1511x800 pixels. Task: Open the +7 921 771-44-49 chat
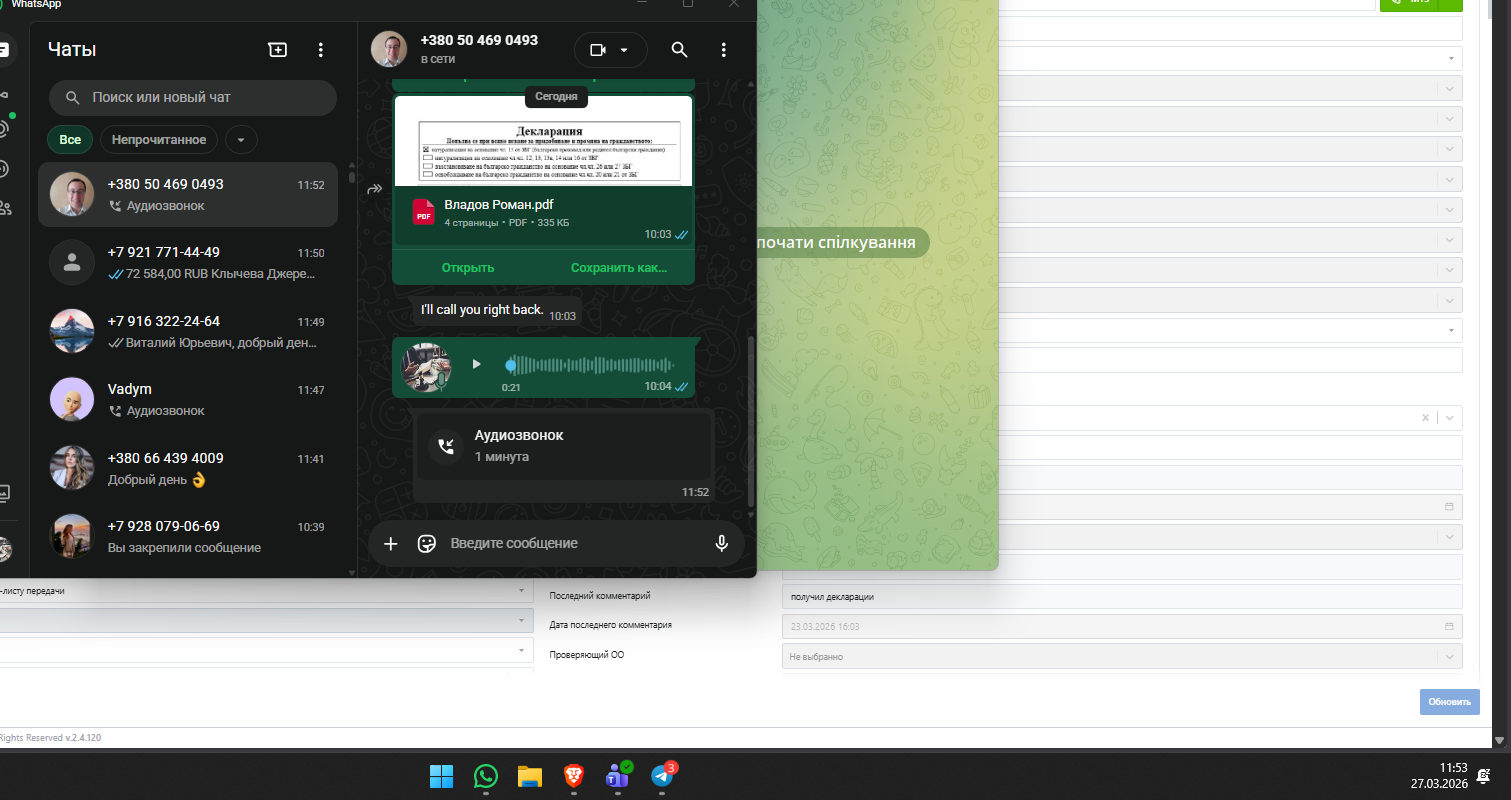click(x=188, y=263)
